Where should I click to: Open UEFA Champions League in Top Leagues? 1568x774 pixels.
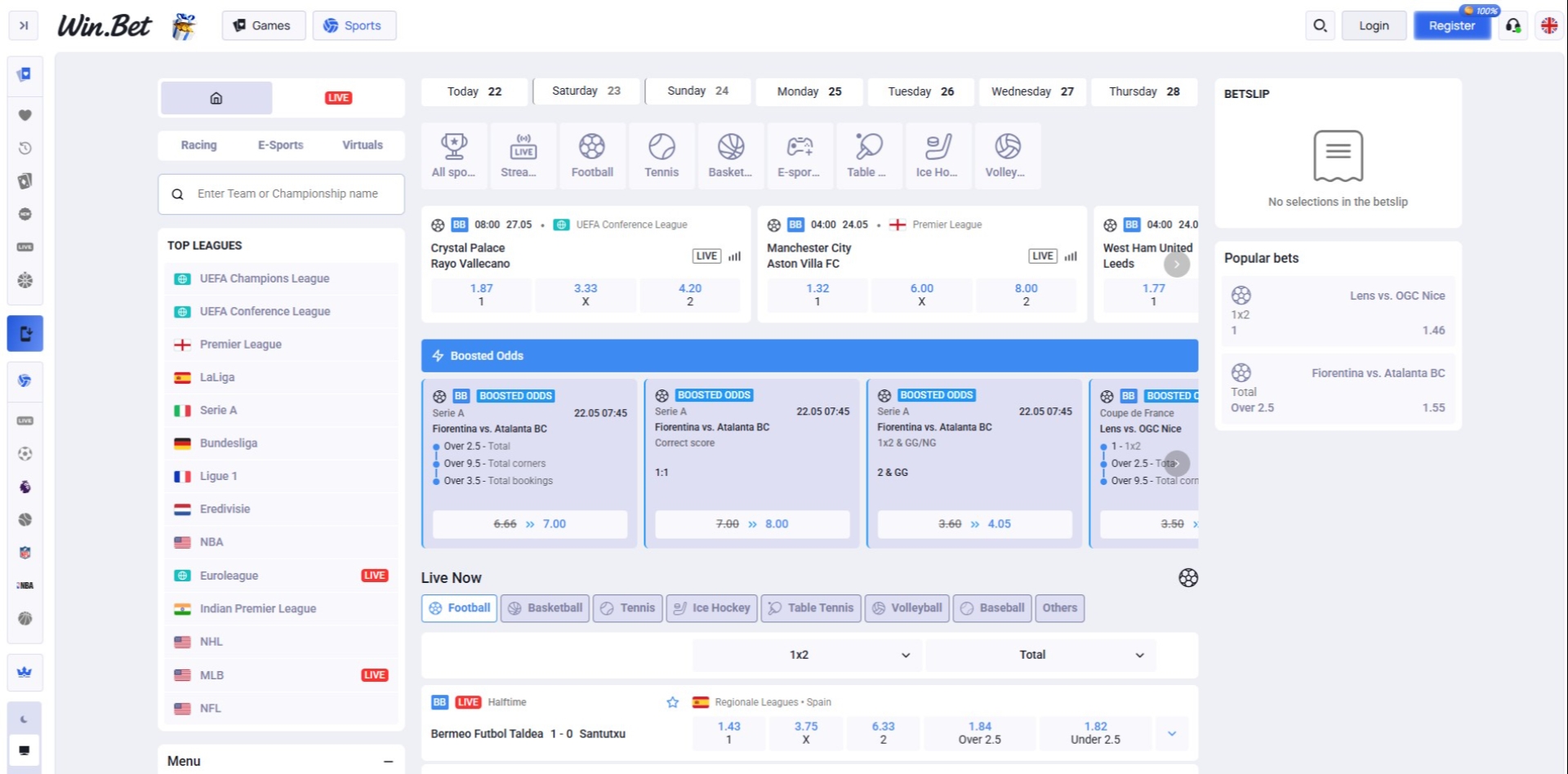(281, 279)
